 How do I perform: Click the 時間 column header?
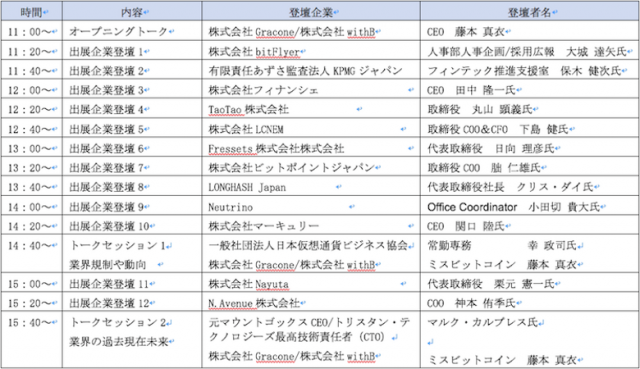tap(32, 11)
